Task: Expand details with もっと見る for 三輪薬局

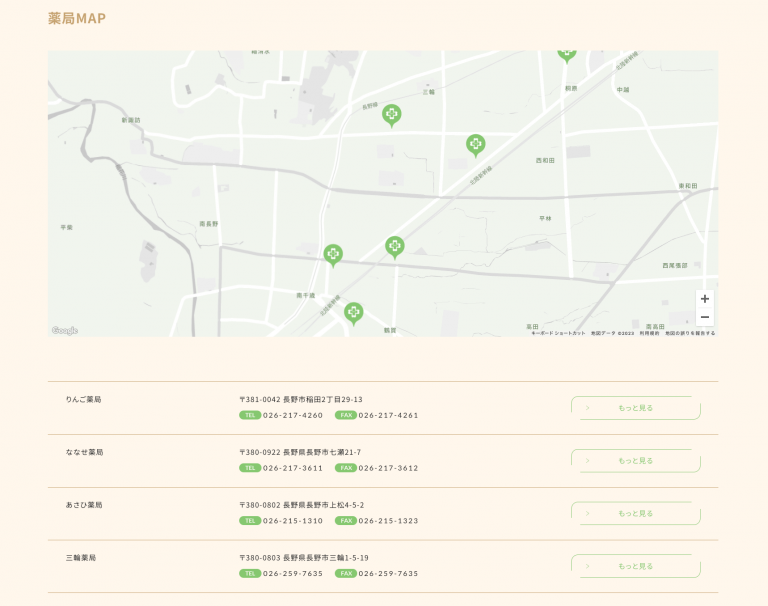Action: tap(635, 566)
